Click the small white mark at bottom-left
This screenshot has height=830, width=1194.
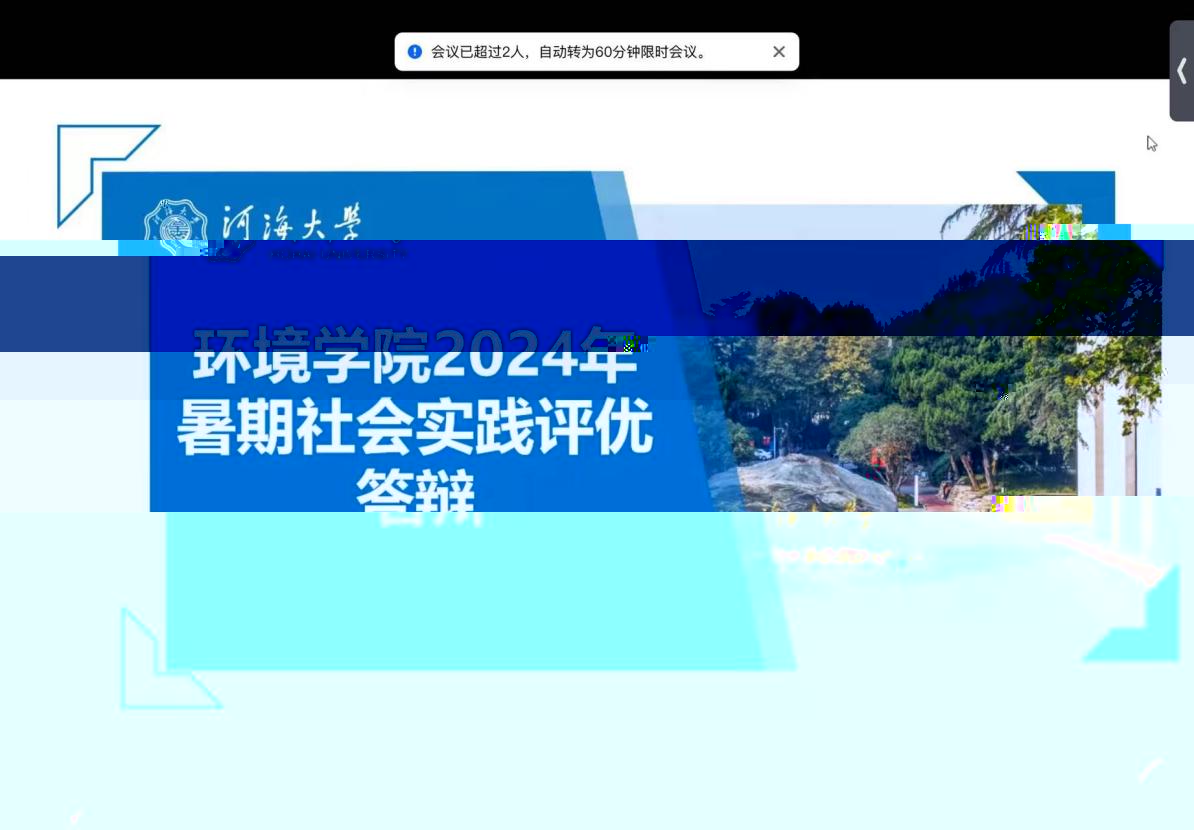coord(77,816)
